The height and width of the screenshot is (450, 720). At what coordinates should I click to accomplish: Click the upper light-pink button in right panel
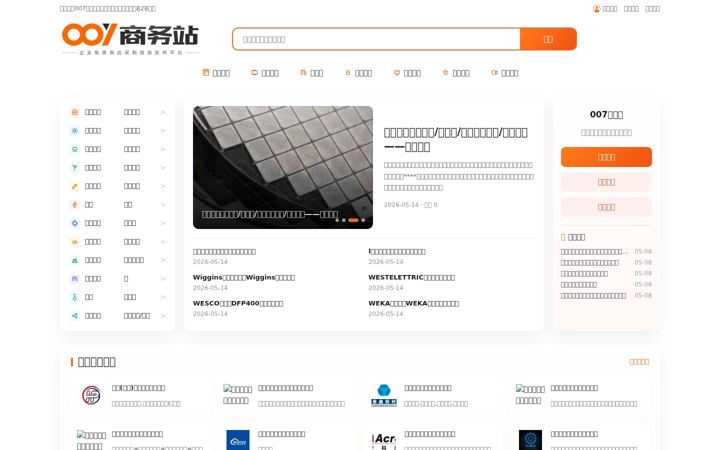click(606, 182)
